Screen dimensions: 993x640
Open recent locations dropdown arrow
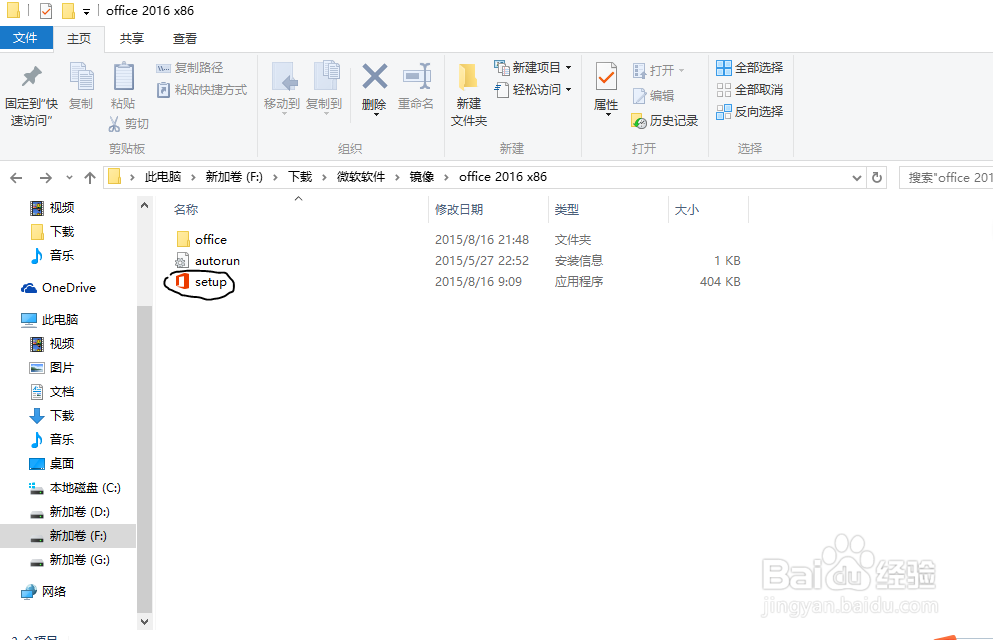click(69, 178)
